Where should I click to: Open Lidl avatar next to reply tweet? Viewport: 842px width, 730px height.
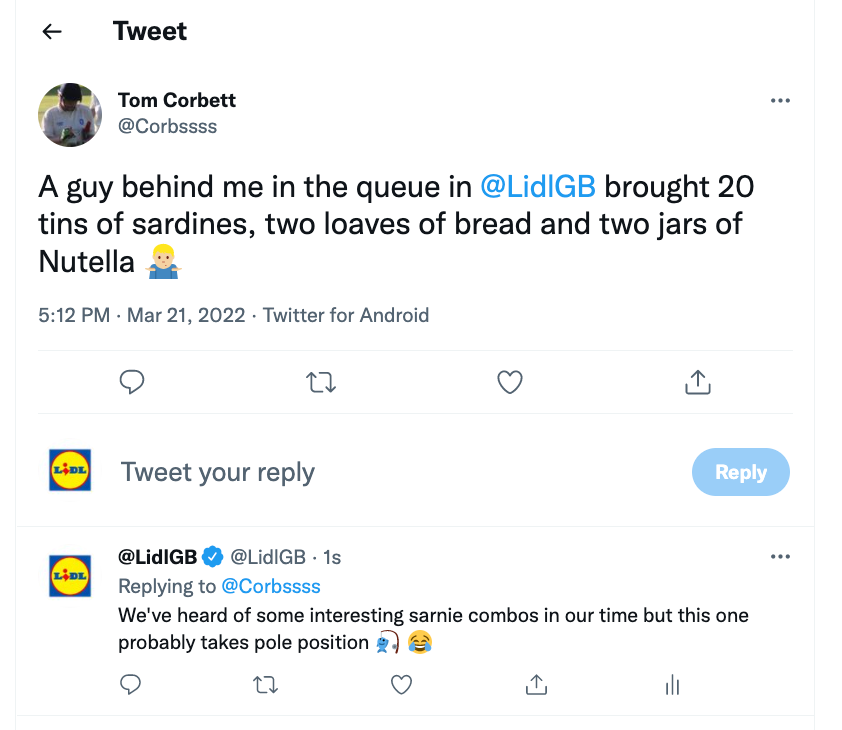coord(70,576)
